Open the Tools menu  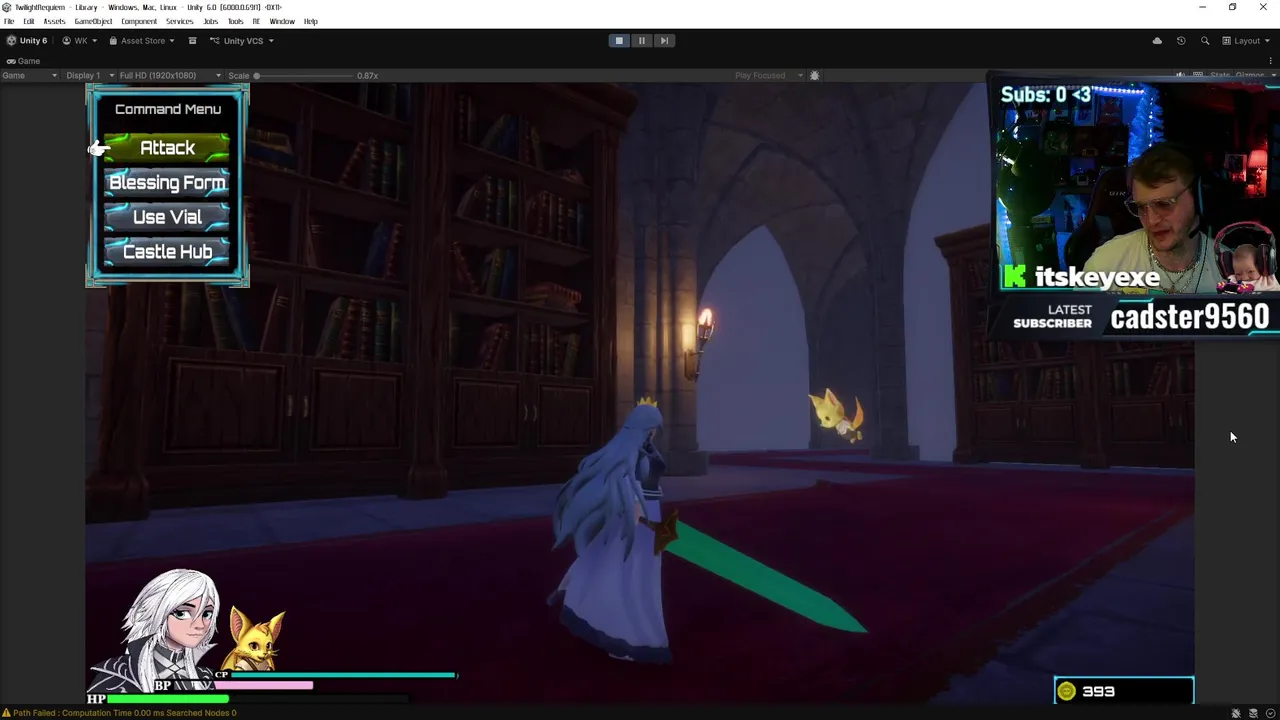(x=236, y=21)
